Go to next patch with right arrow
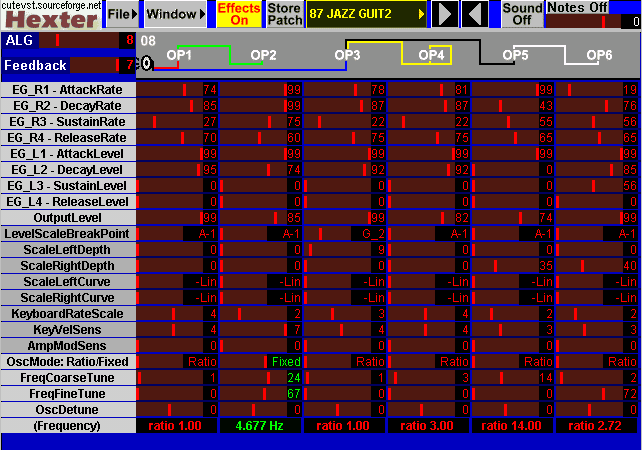The image size is (642, 450). [x=445, y=14]
